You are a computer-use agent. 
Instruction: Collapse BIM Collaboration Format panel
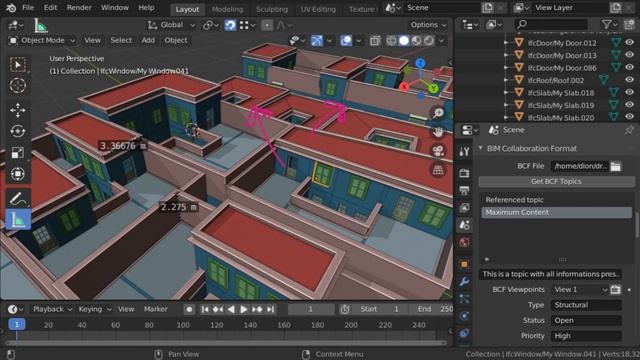(480, 148)
